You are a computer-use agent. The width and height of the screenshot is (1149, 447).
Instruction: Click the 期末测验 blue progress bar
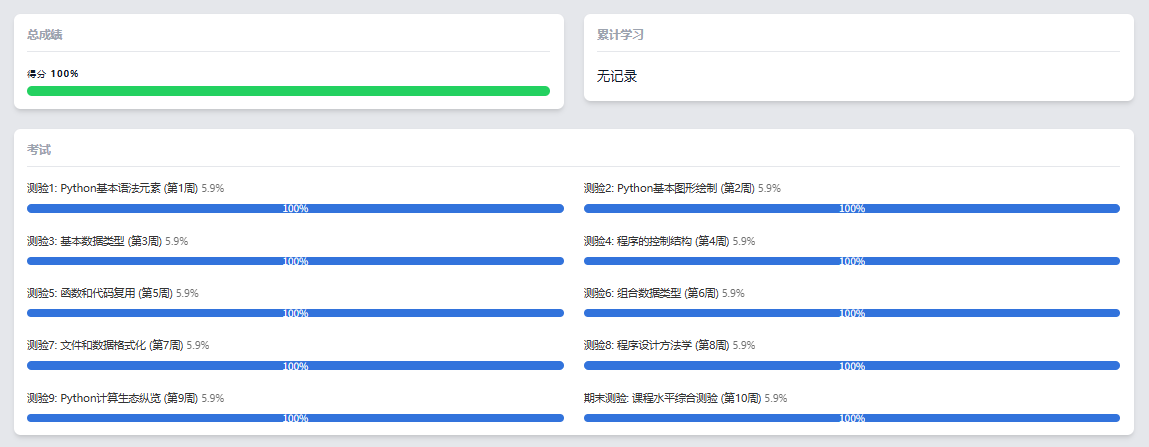click(x=851, y=418)
